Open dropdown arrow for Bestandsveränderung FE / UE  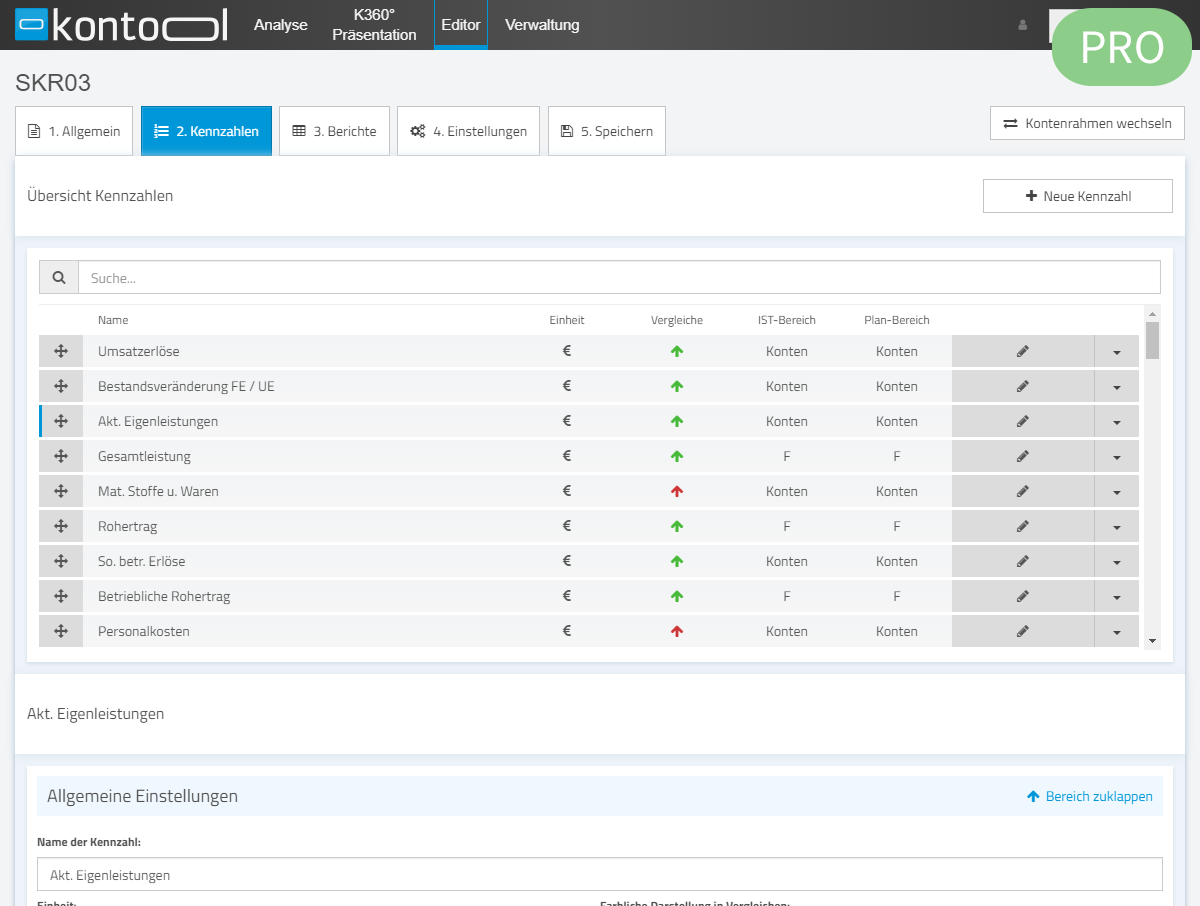tap(1116, 387)
